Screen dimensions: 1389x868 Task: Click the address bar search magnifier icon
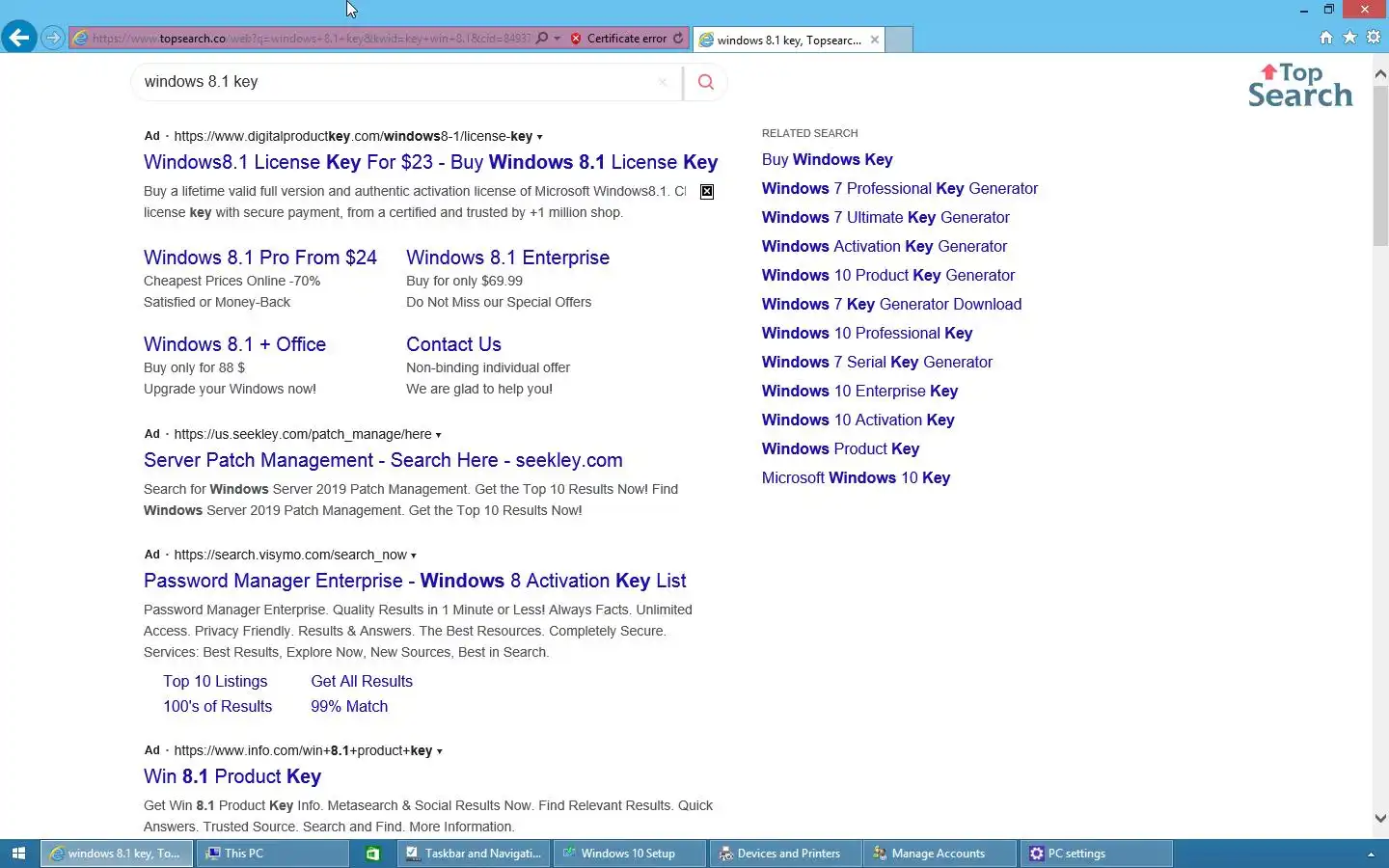click(542, 38)
